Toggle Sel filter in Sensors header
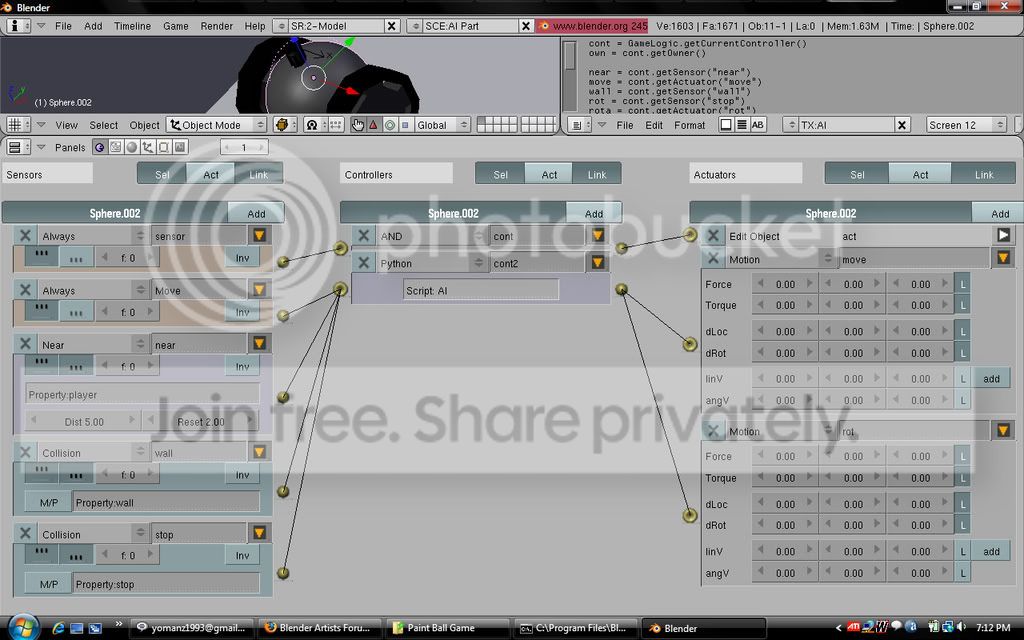The image size is (1024, 640). tap(162, 174)
